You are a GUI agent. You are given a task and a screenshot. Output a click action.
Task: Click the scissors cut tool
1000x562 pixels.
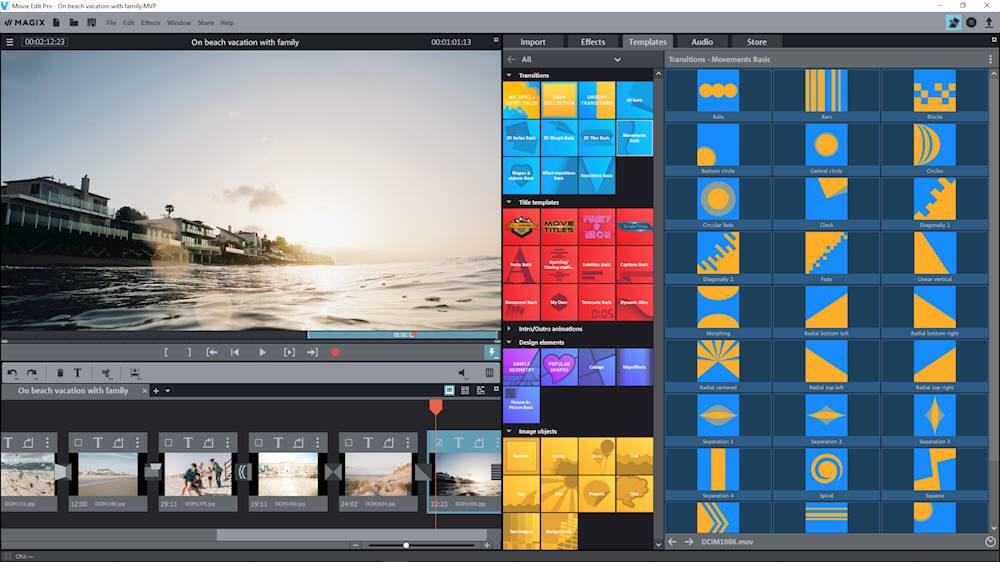click(106, 373)
